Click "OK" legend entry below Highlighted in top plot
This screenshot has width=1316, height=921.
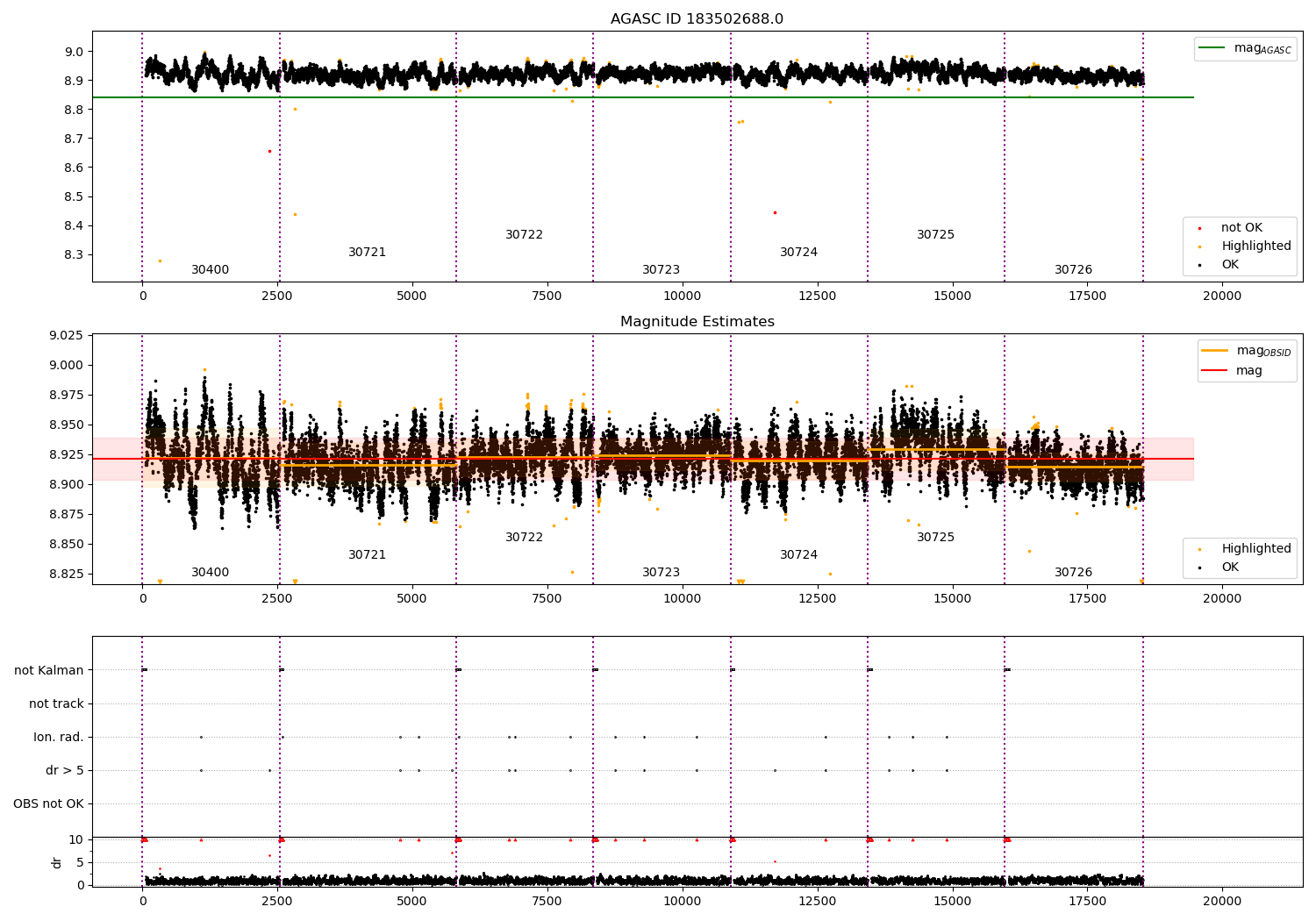tap(1230, 265)
